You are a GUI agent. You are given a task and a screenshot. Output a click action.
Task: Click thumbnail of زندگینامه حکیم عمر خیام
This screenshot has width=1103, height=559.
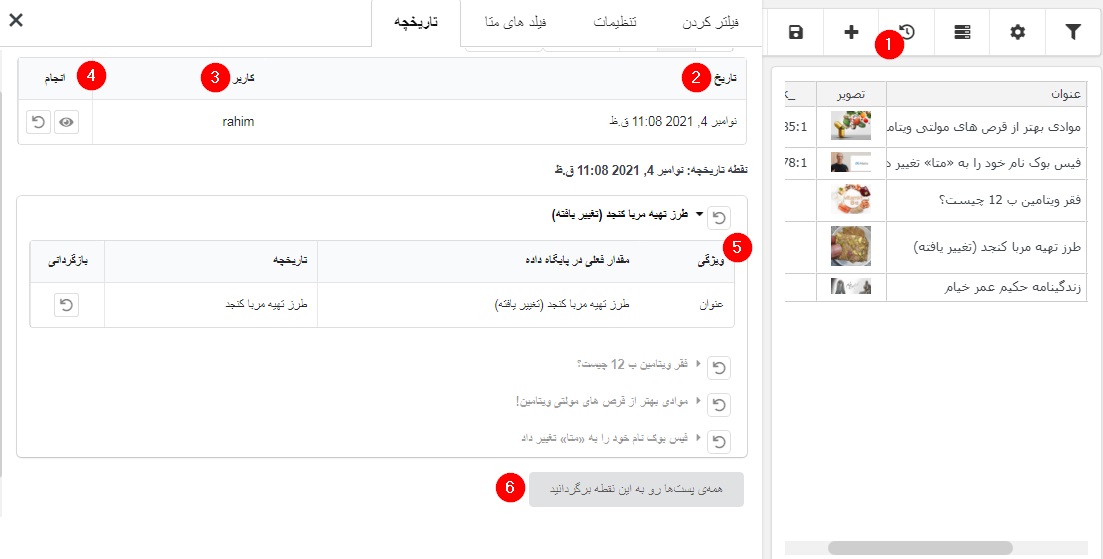(x=850, y=287)
